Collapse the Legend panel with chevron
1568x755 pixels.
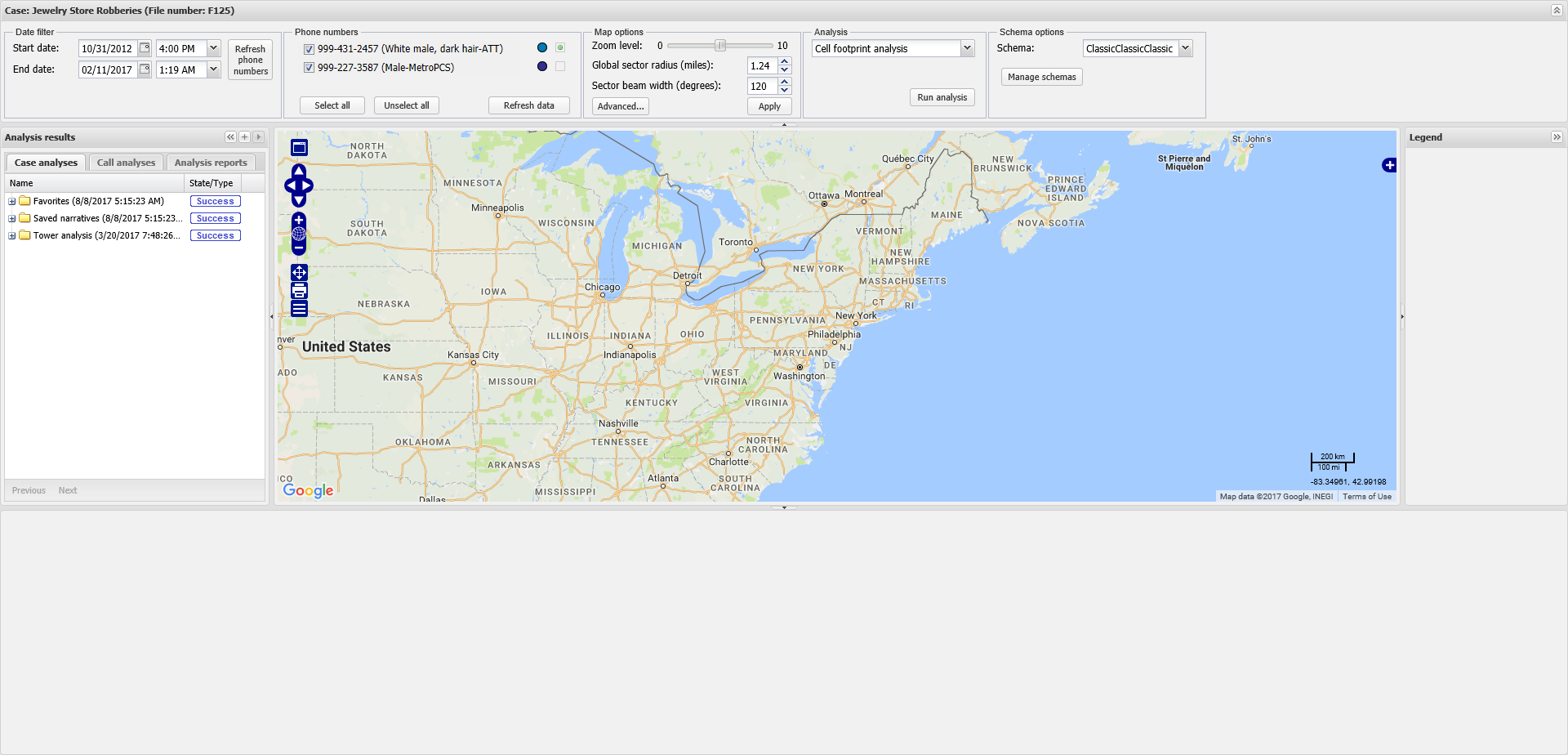(1557, 137)
